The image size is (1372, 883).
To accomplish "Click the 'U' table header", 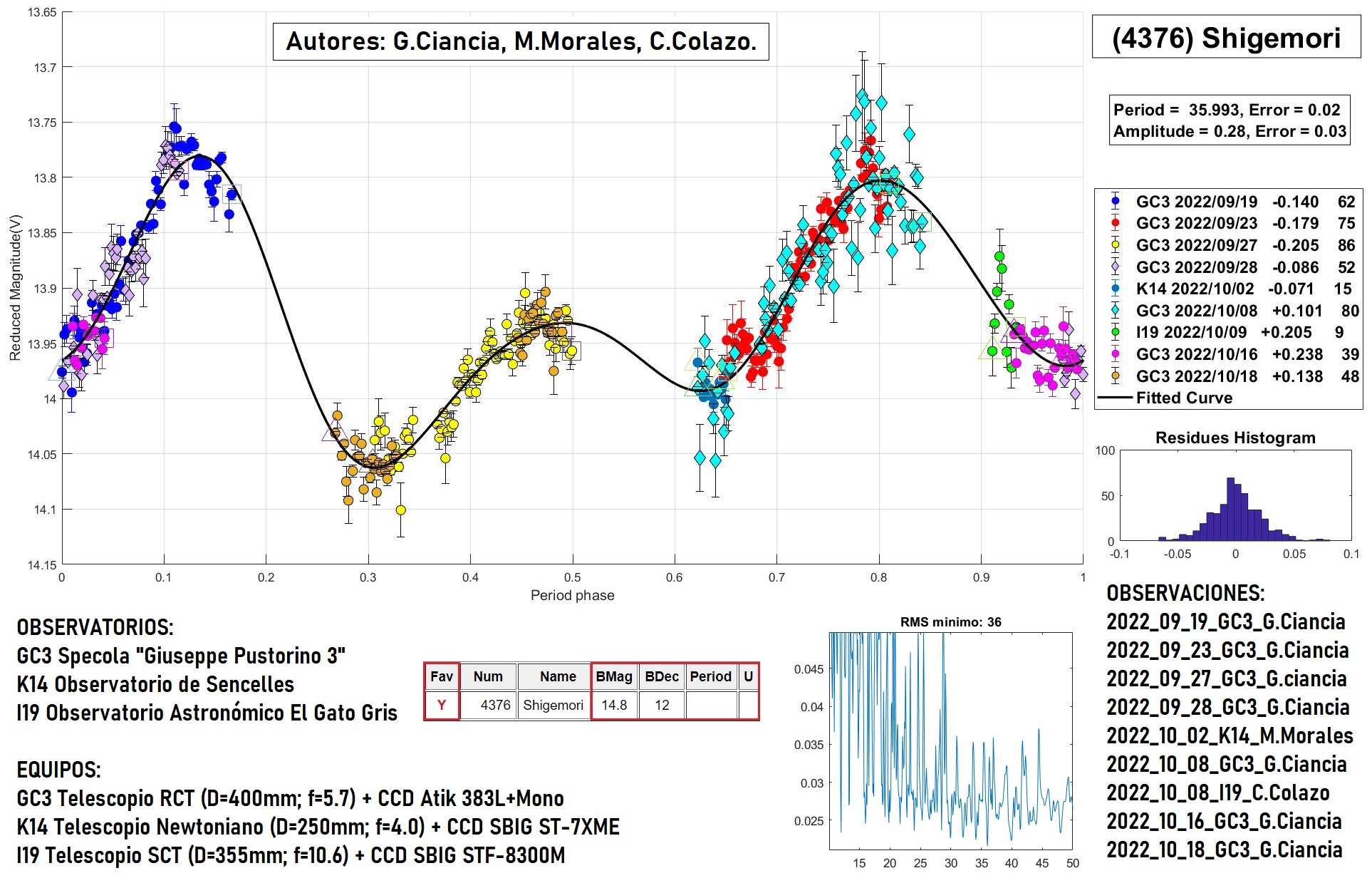I will (748, 676).
